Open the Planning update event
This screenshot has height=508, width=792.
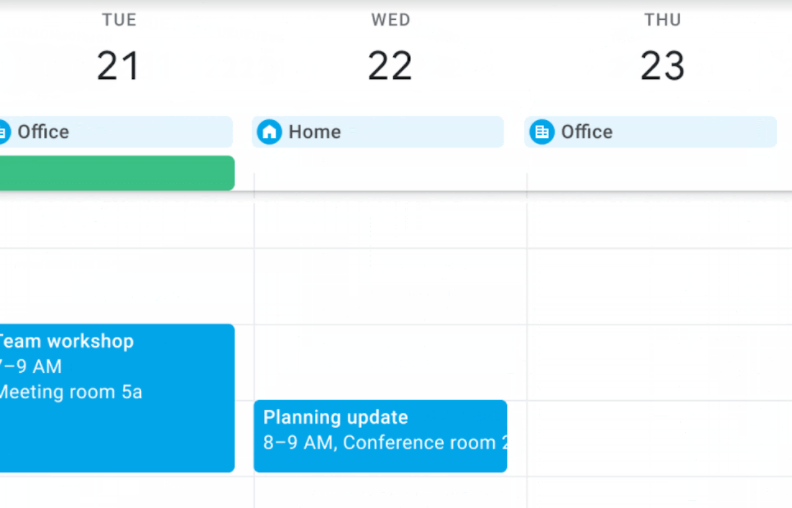[x=380, y=436]
